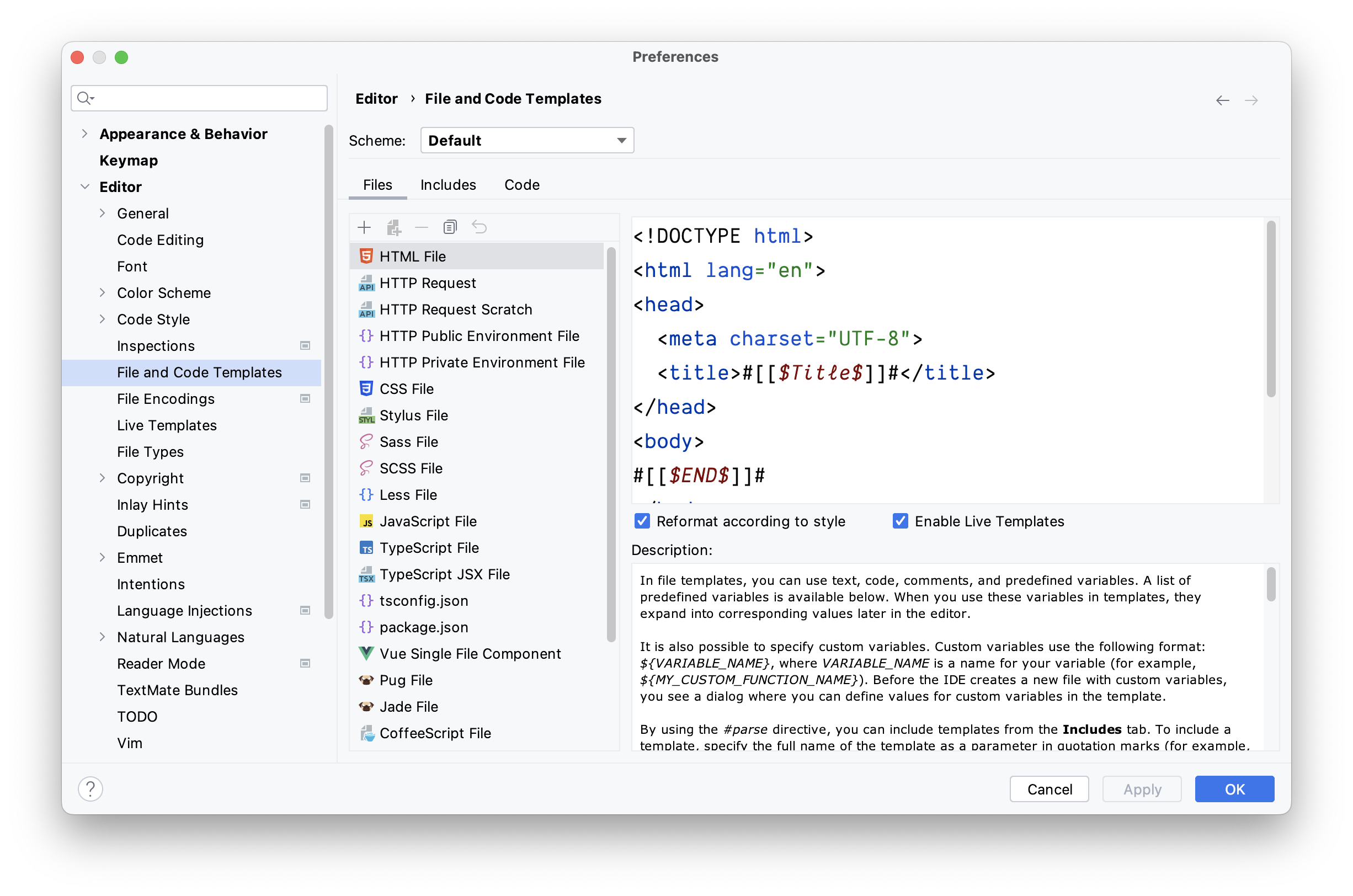Switch to the Code tab
Image resolution: width=1353 pixels, height=896 pixels.
521,185
